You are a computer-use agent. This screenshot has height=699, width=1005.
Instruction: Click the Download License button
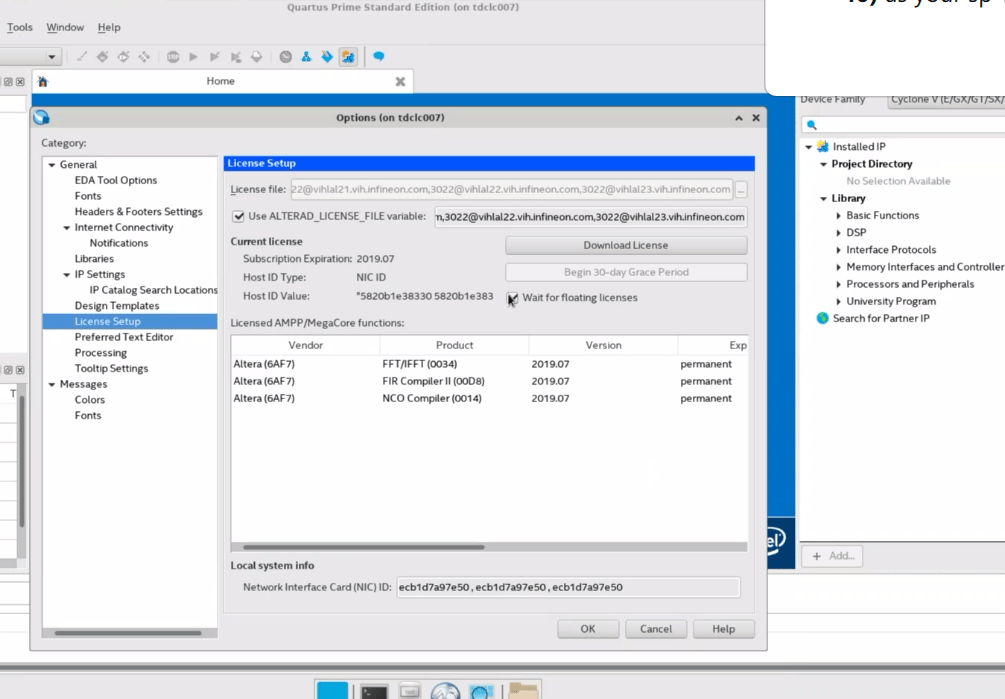(x=626, y=245)
